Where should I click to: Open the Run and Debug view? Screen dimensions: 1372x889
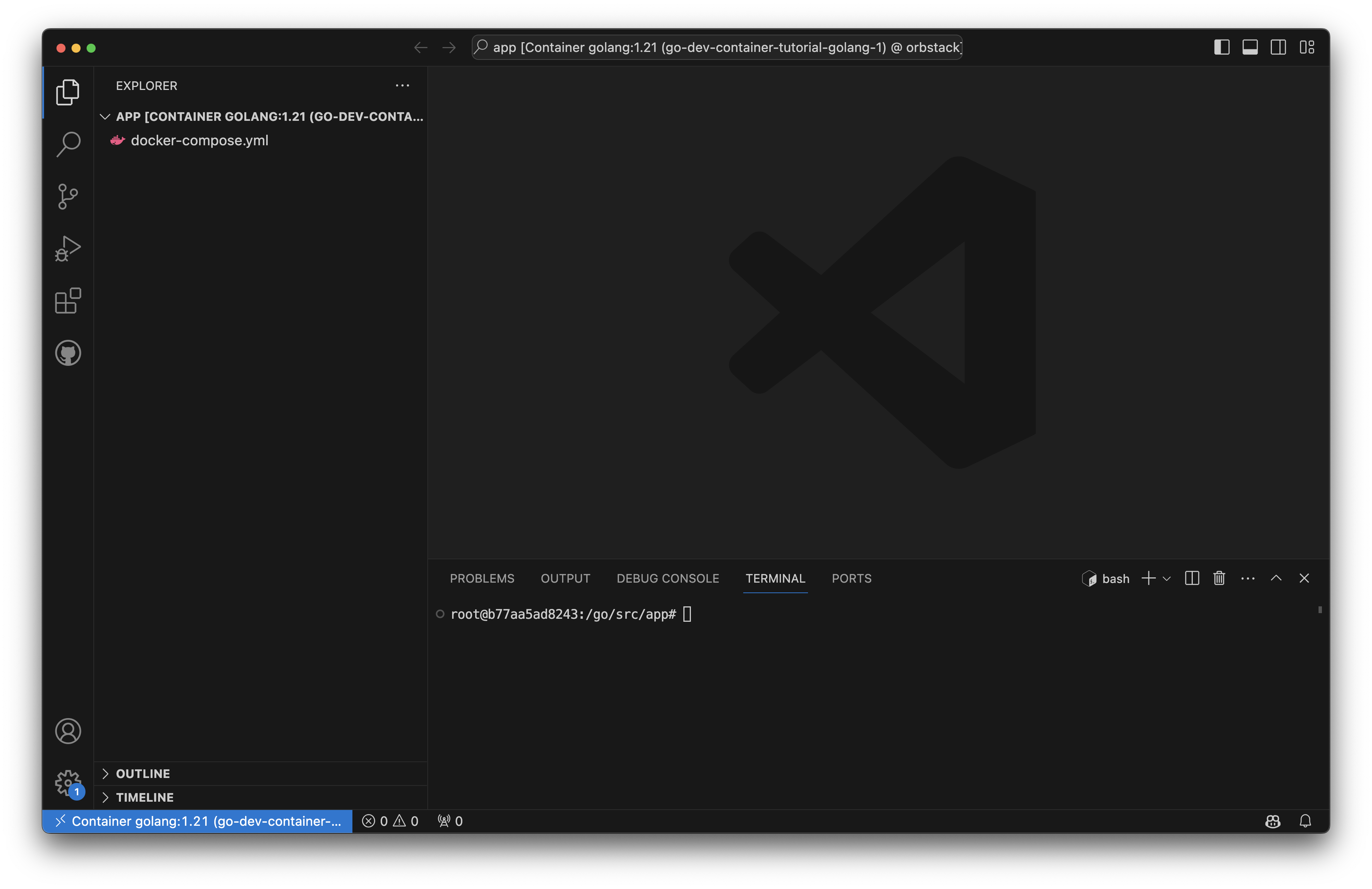(67, 249)
